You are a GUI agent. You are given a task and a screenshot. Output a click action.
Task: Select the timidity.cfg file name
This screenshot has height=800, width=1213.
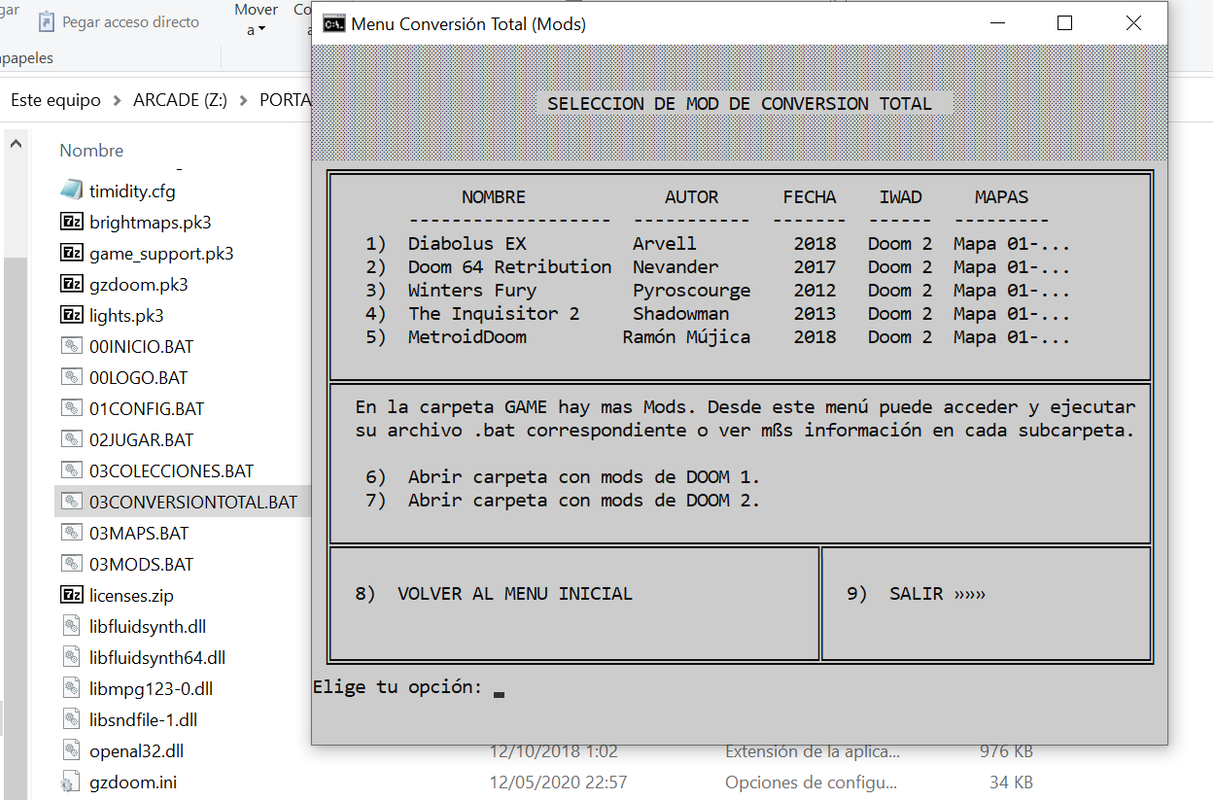pos(132,191)
